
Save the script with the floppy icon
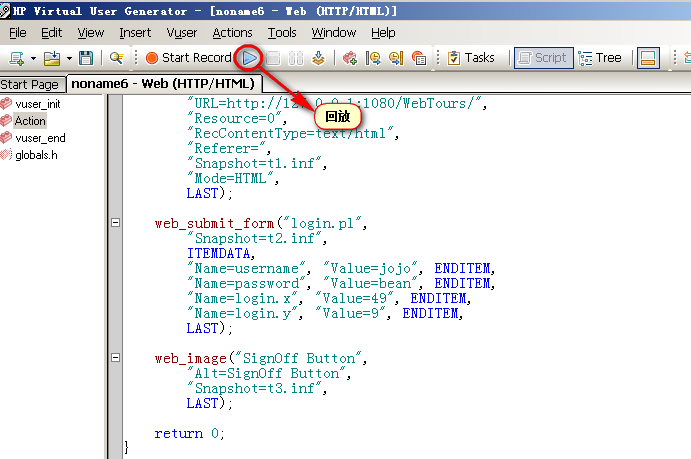click(86, 58)
